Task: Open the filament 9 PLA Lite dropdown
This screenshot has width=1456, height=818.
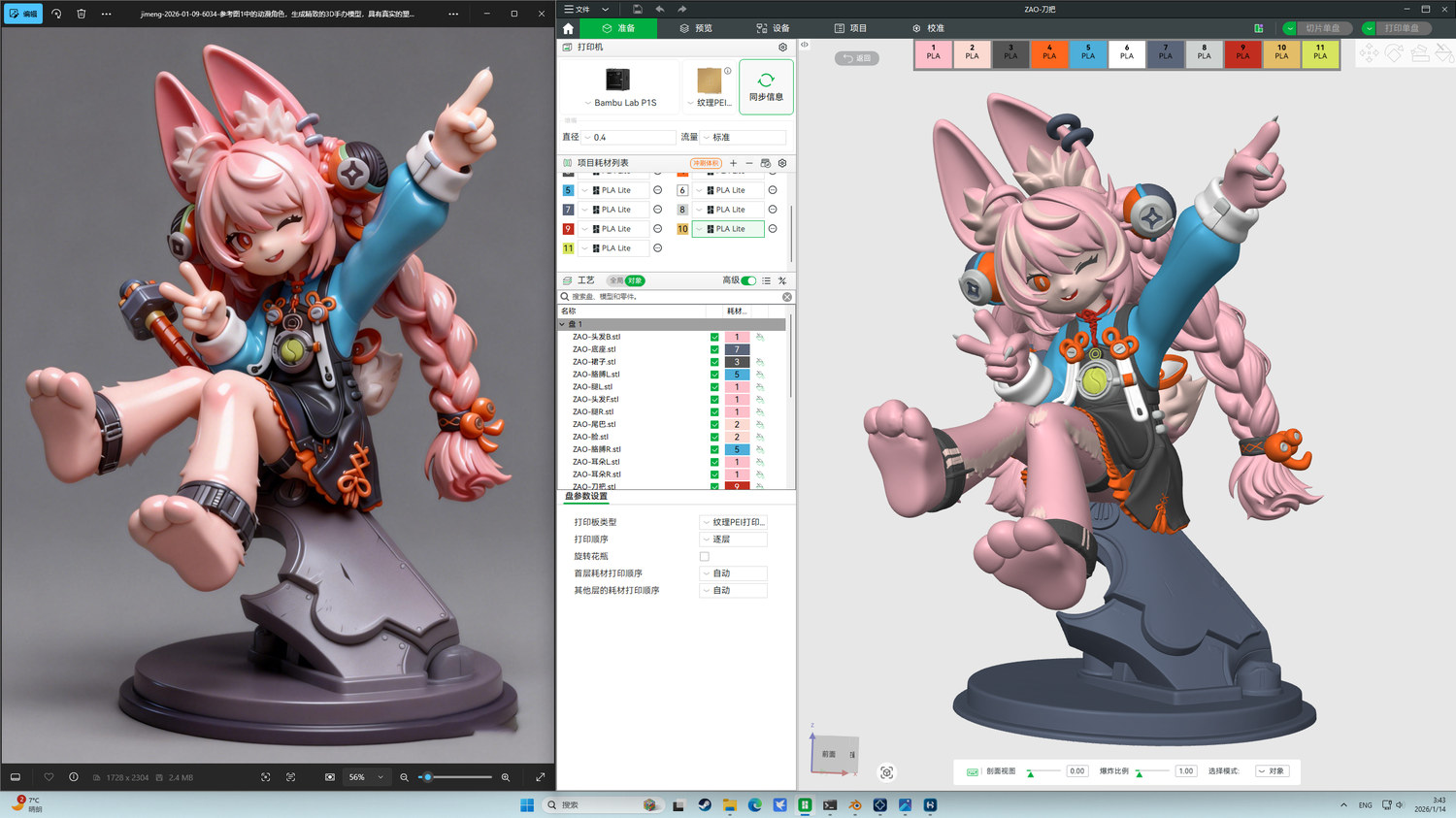Action: [x=613, y=229]
